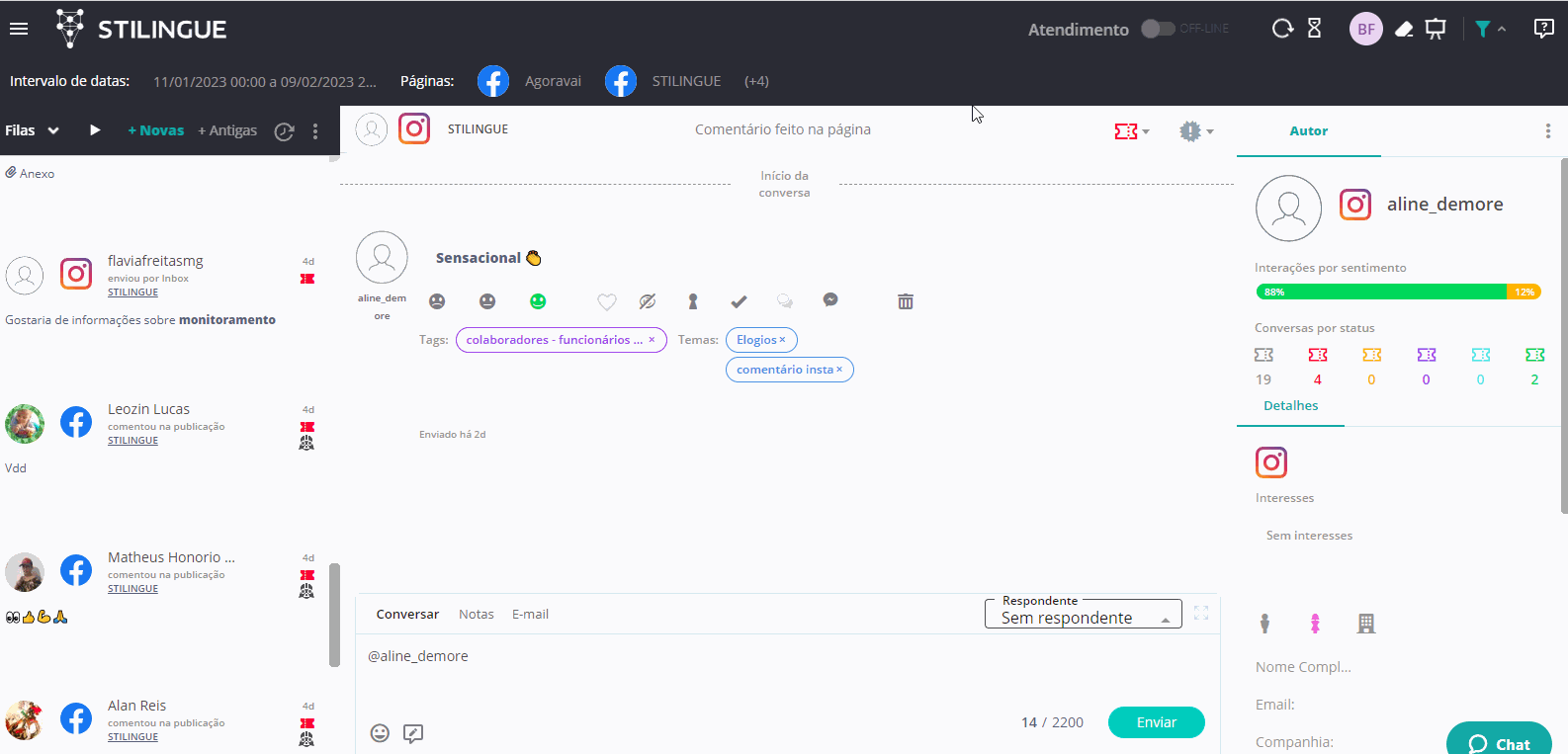Mark comment as done with checkmark
1568x754 pixels.
click(x=739, y=301)
